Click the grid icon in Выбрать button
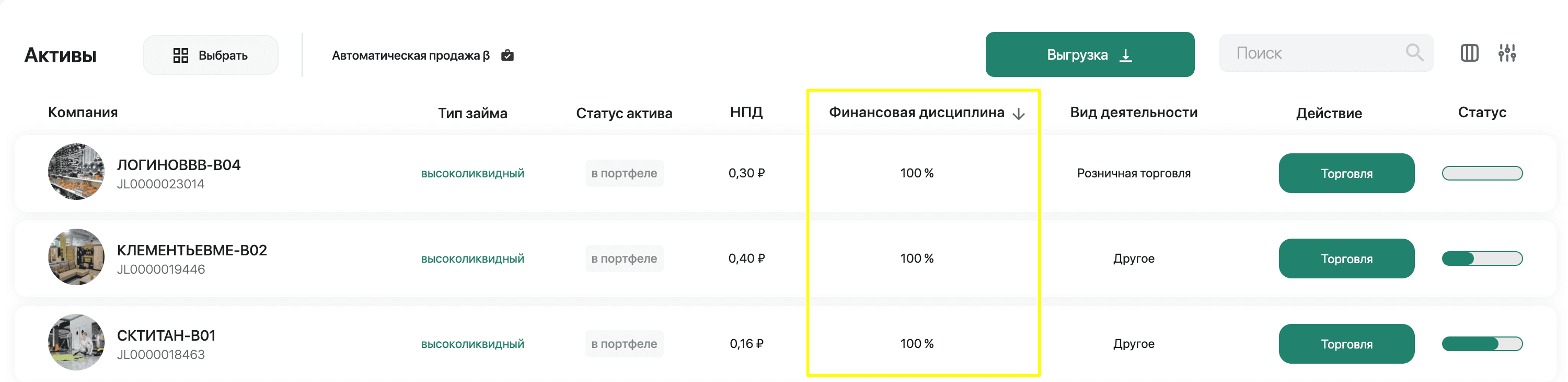The width and height of the screenshot is (1568, 382). point(181,55)
